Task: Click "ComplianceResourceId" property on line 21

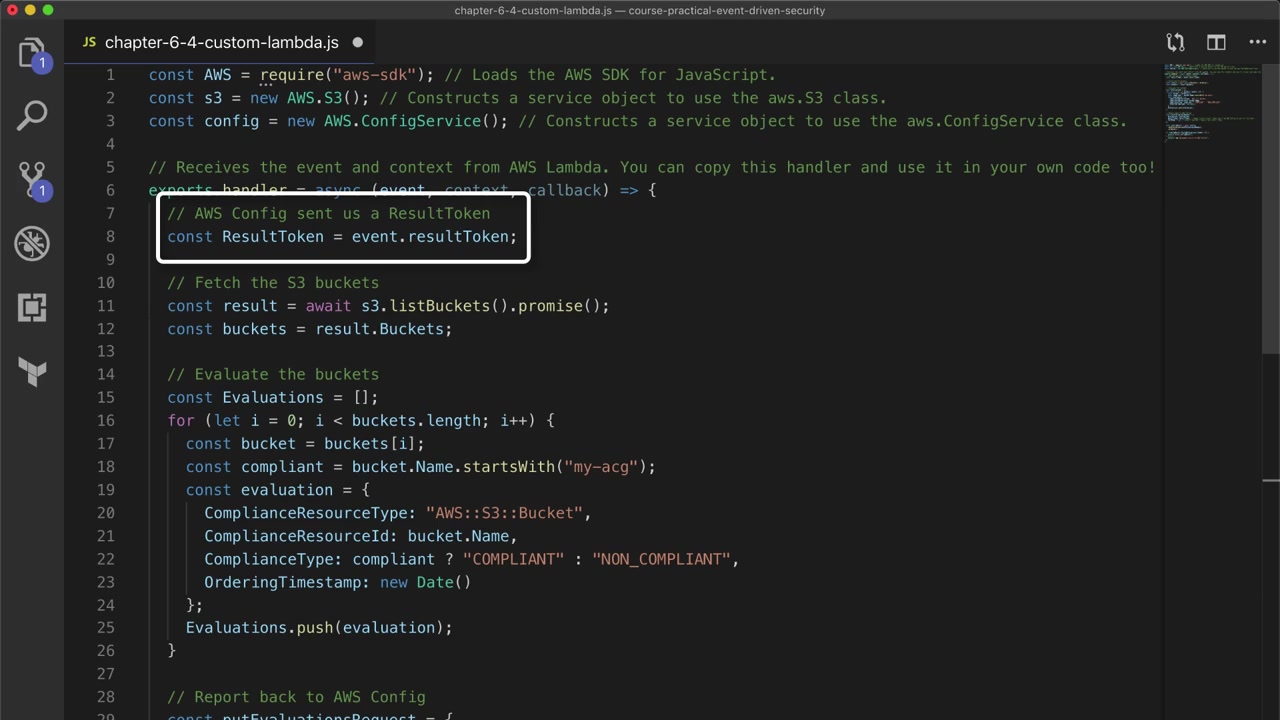Action: pos(296,536)
